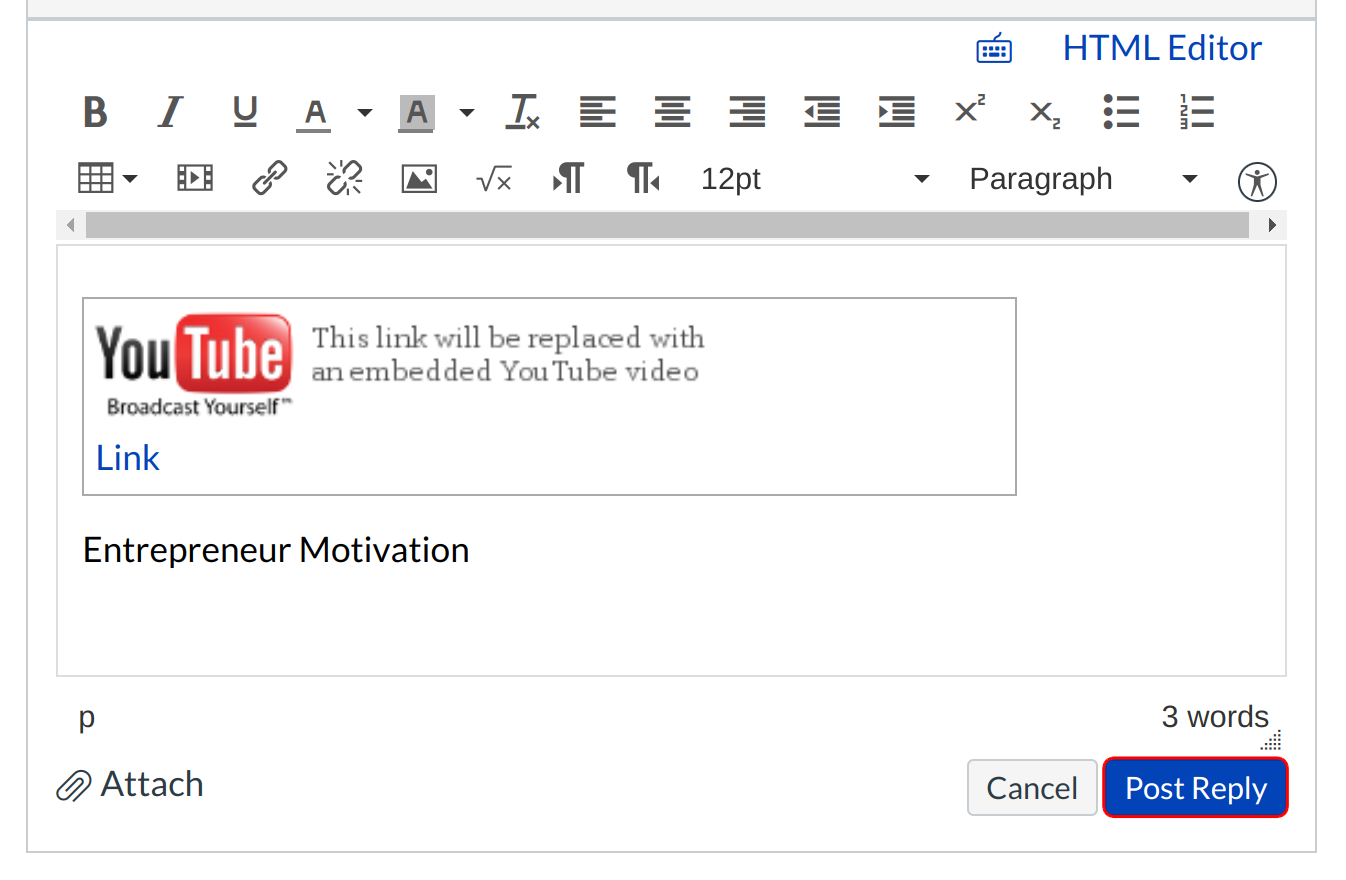Cancel the reply

pyautogui.click(x=1031, y=788)
